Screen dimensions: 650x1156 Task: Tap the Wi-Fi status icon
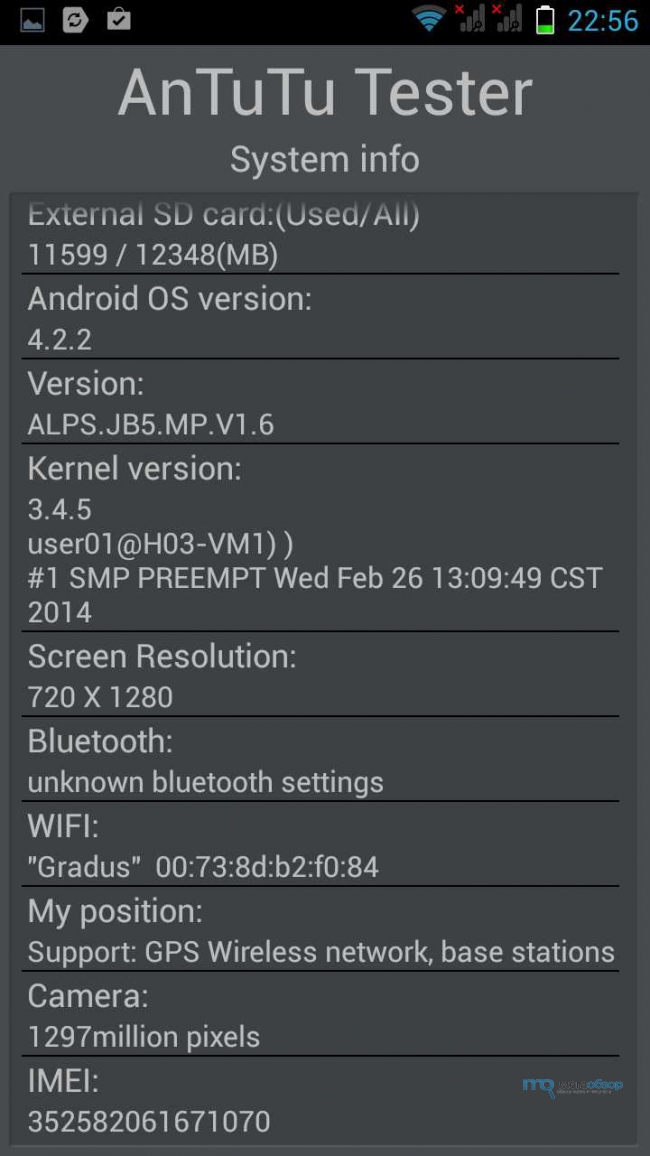tap(429, 19)
